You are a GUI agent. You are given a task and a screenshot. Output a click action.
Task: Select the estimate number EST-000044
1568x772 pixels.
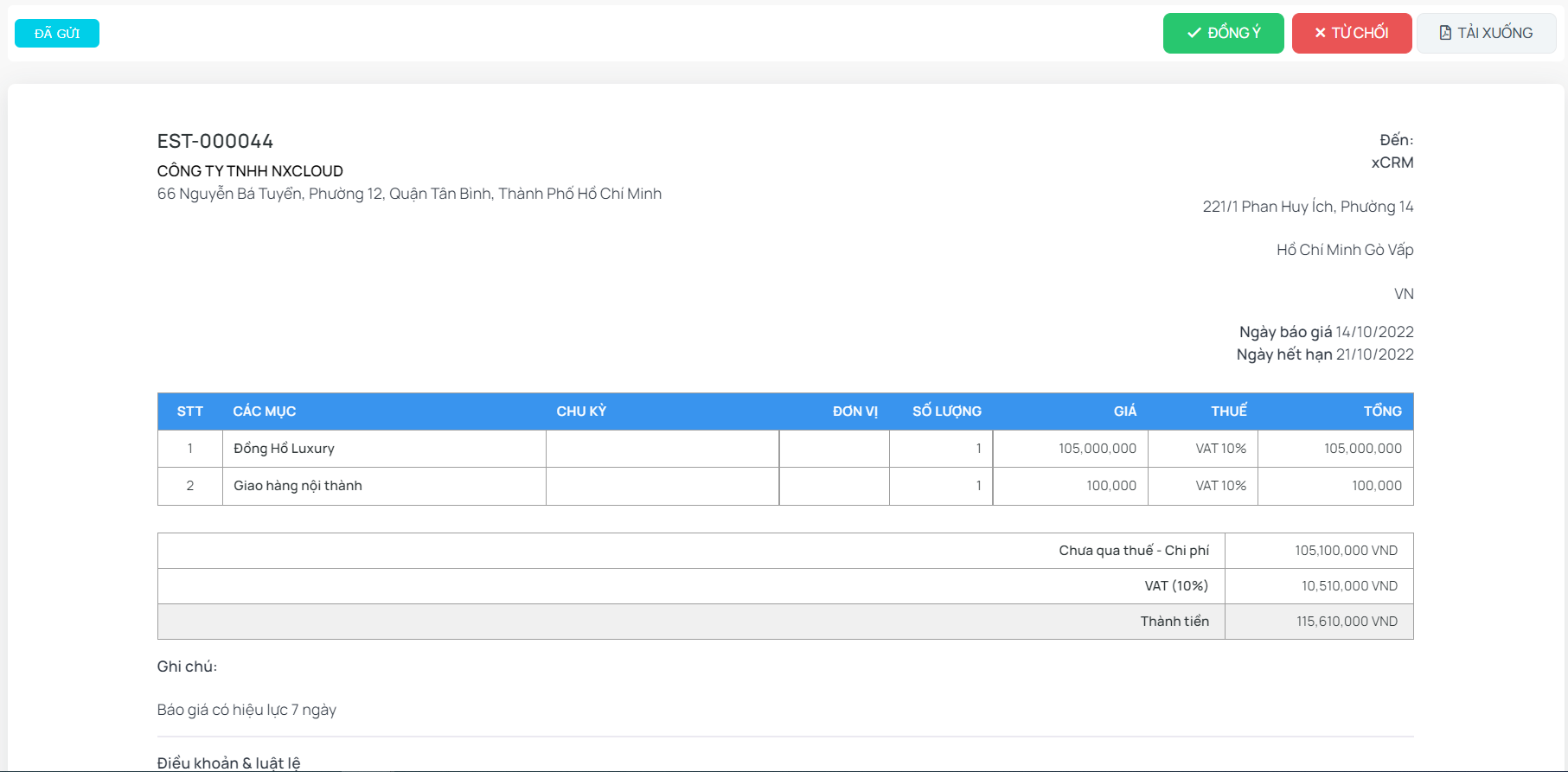click(x=215, y=141)
